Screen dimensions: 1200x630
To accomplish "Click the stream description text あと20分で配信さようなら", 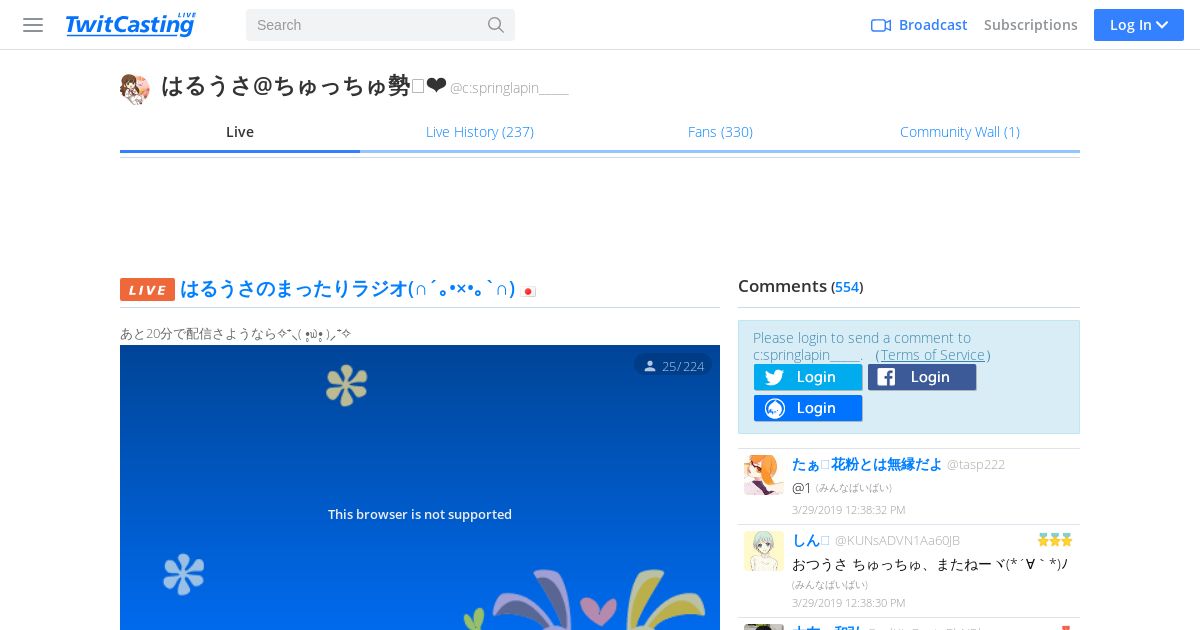I will pyautogui.click(x=236, y=334).
